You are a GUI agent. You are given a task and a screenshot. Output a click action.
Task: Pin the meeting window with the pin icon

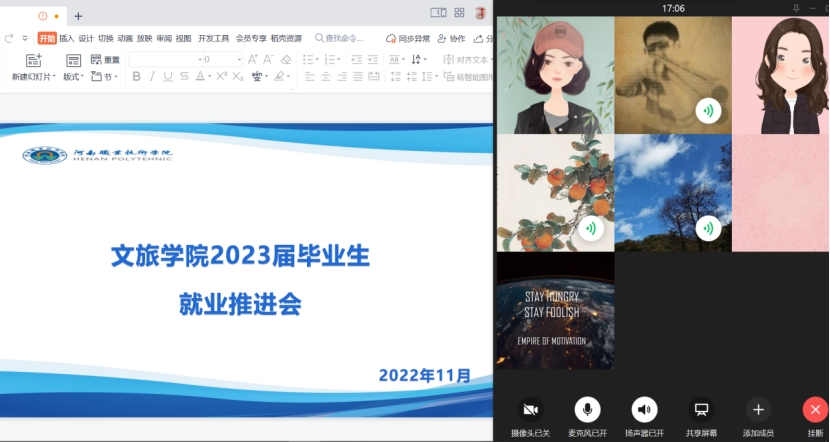pos(796,8)
